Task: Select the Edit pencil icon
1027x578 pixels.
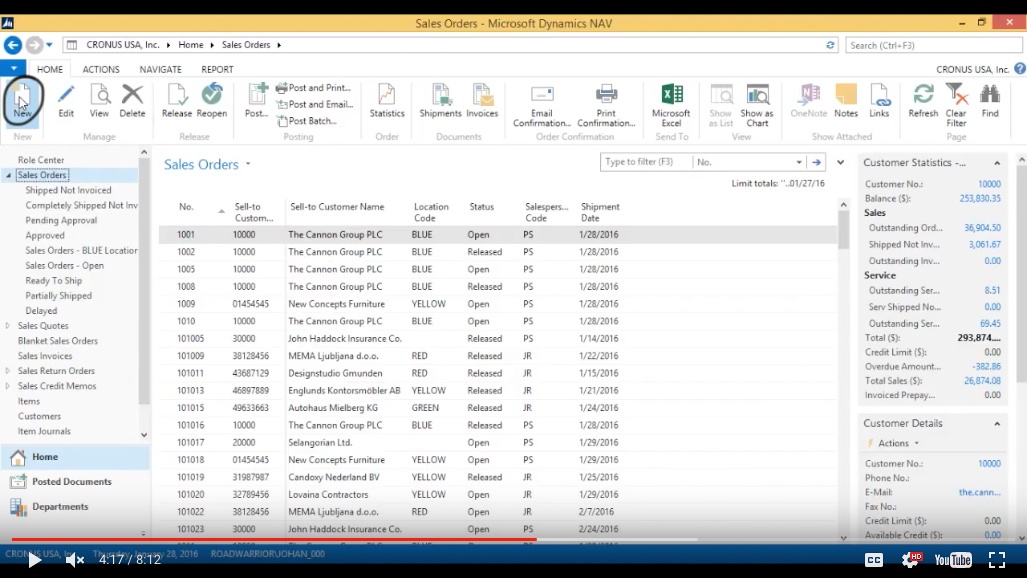Action: click(65, 95)
